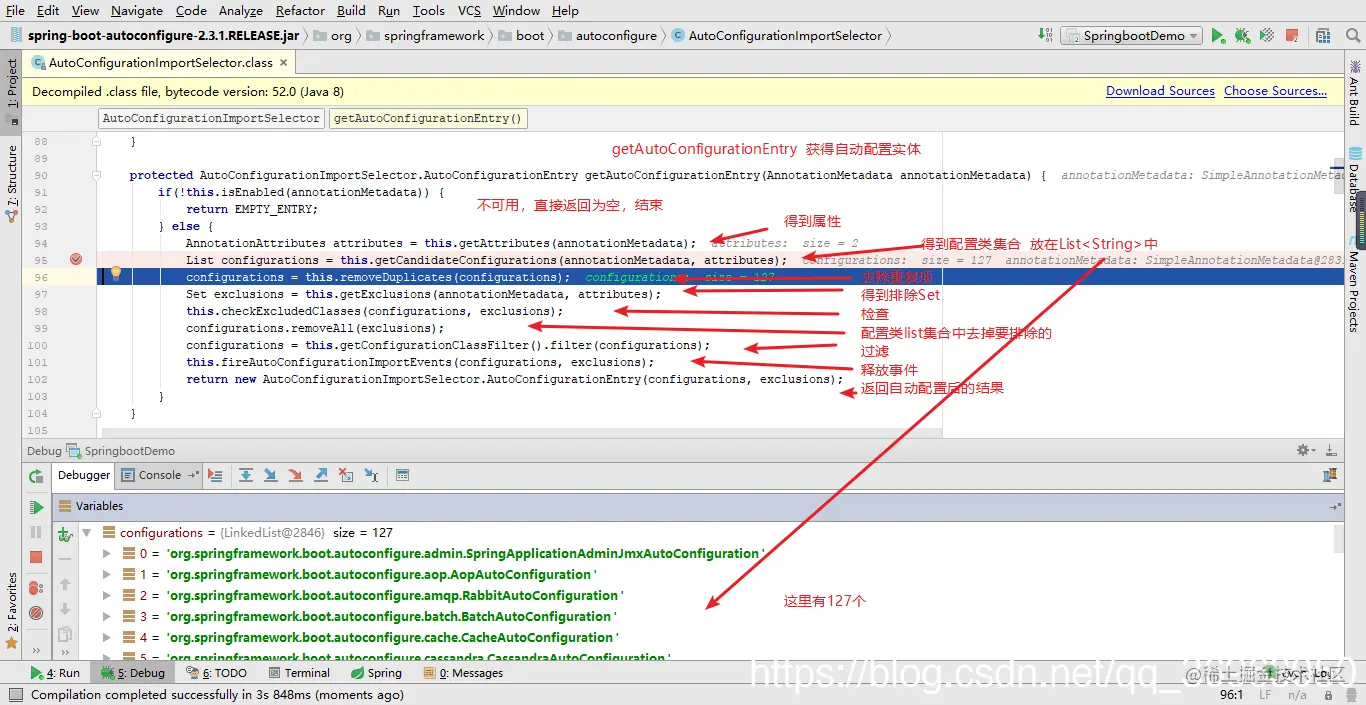Open View Breakpoints icon

[x=36, y=587]
